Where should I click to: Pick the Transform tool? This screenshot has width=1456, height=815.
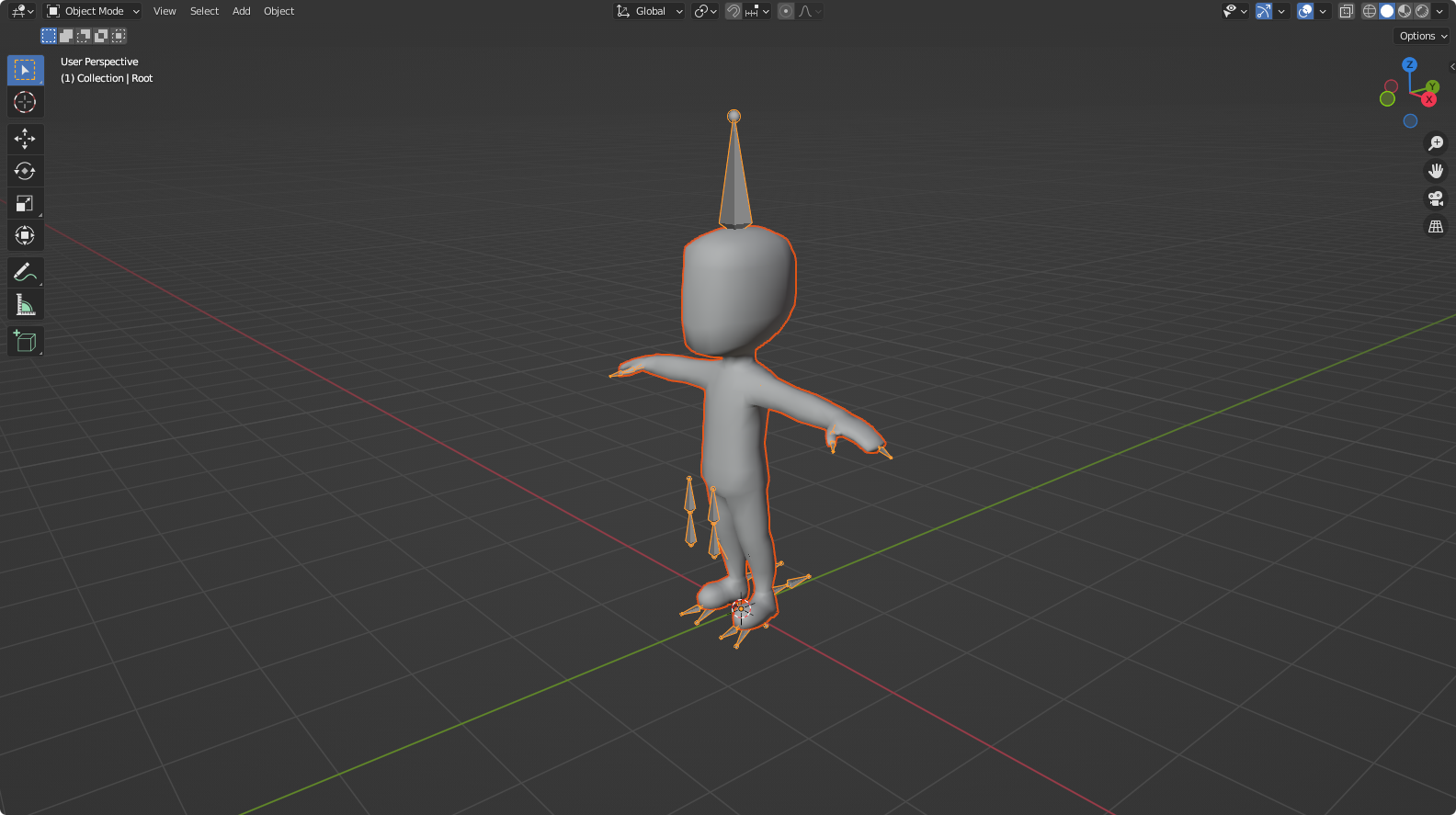25,235
